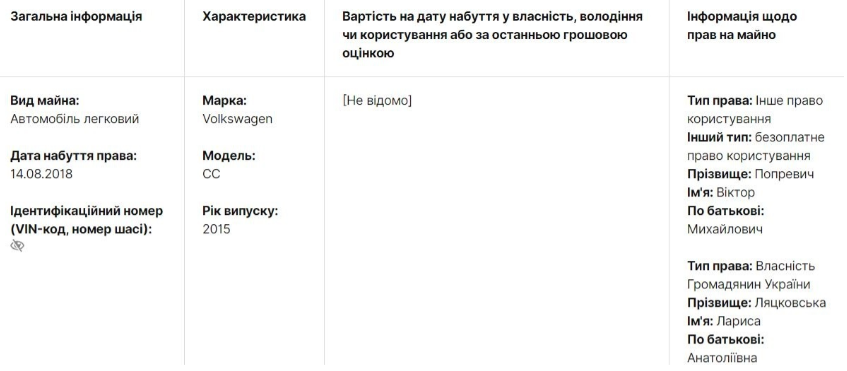The height and width of the screenshot is (371, 847).
Task: Click the patronymic Михайлович
Action: pyautogui.click(x=725, y=229)
